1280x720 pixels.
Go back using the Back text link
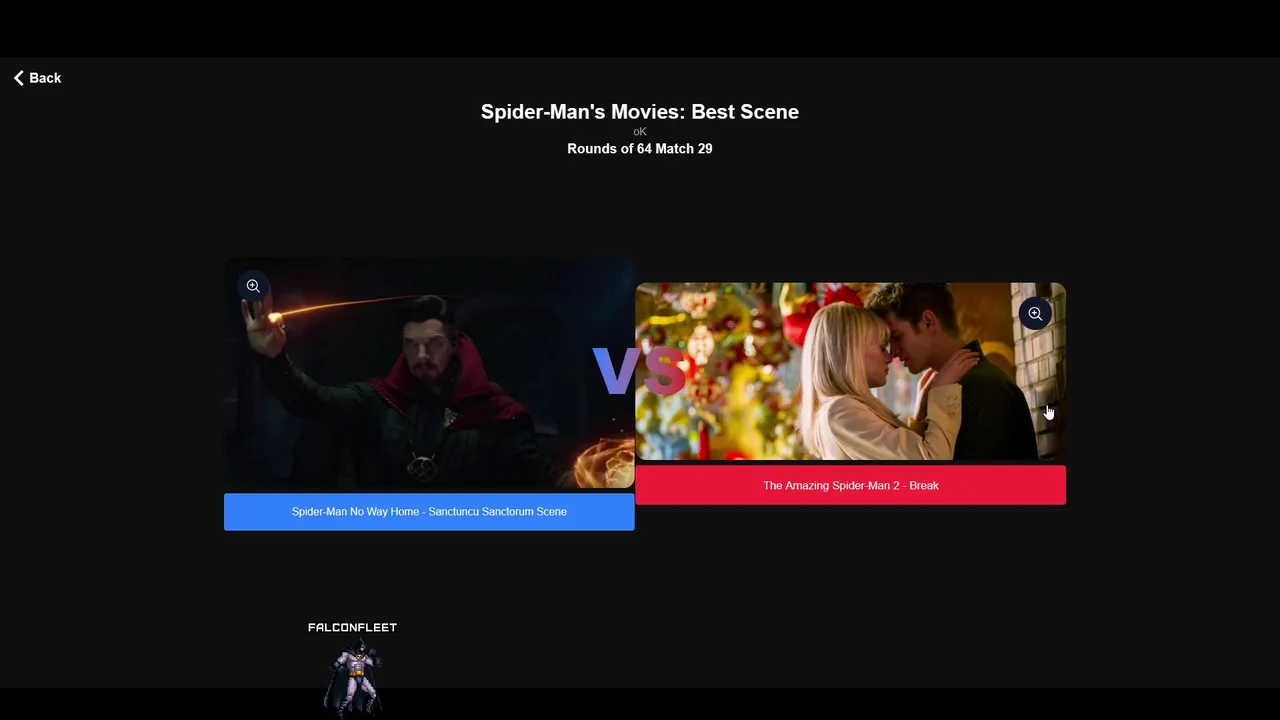pos(45,78)
